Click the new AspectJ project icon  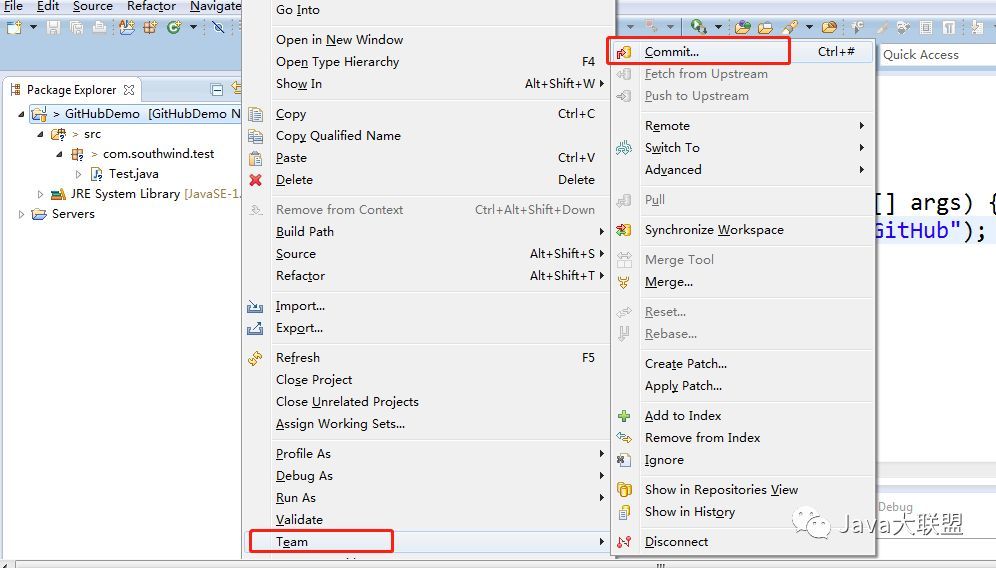(127, 27)
